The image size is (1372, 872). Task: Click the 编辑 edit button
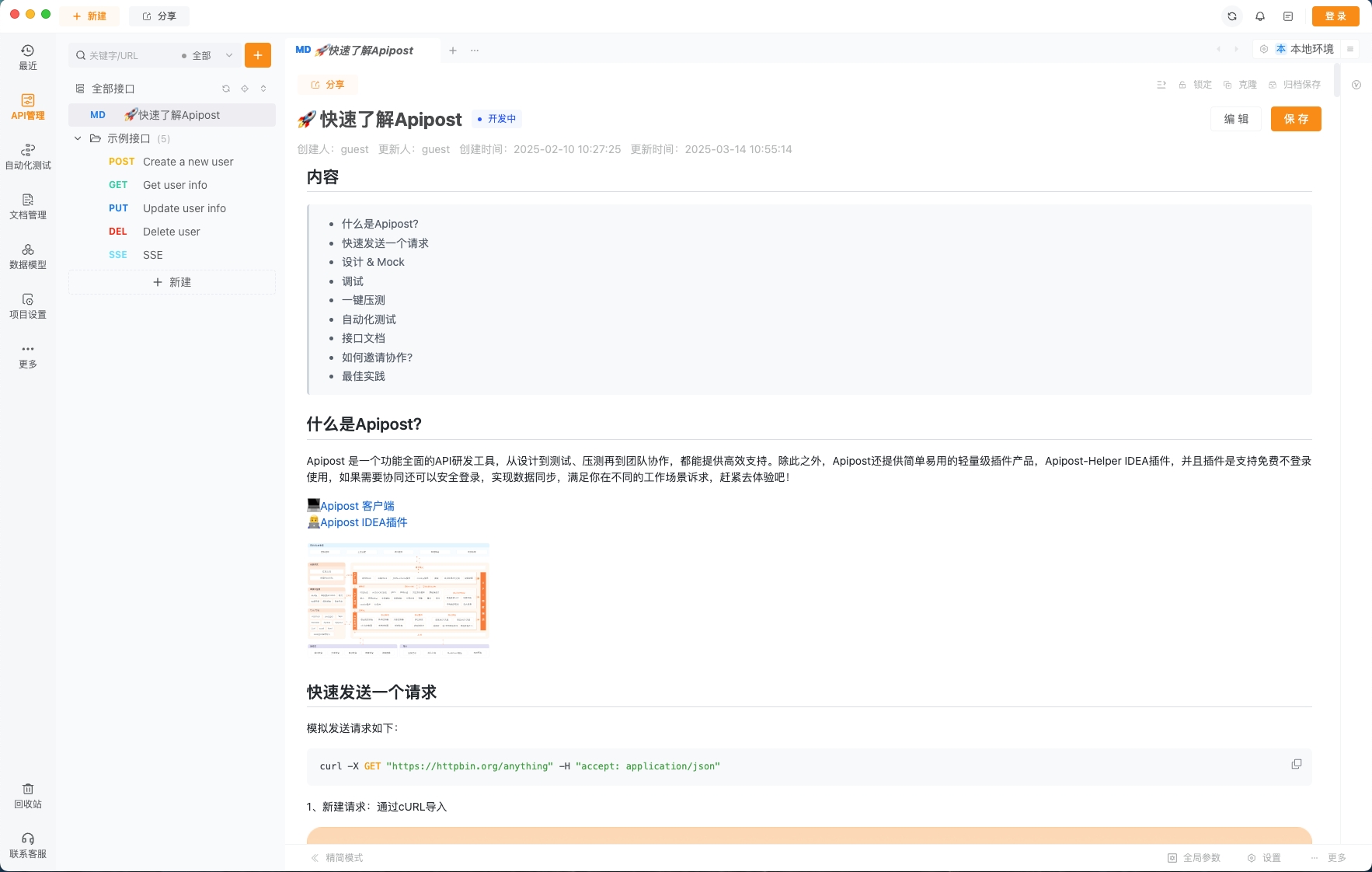click(x=1236, y=119)
